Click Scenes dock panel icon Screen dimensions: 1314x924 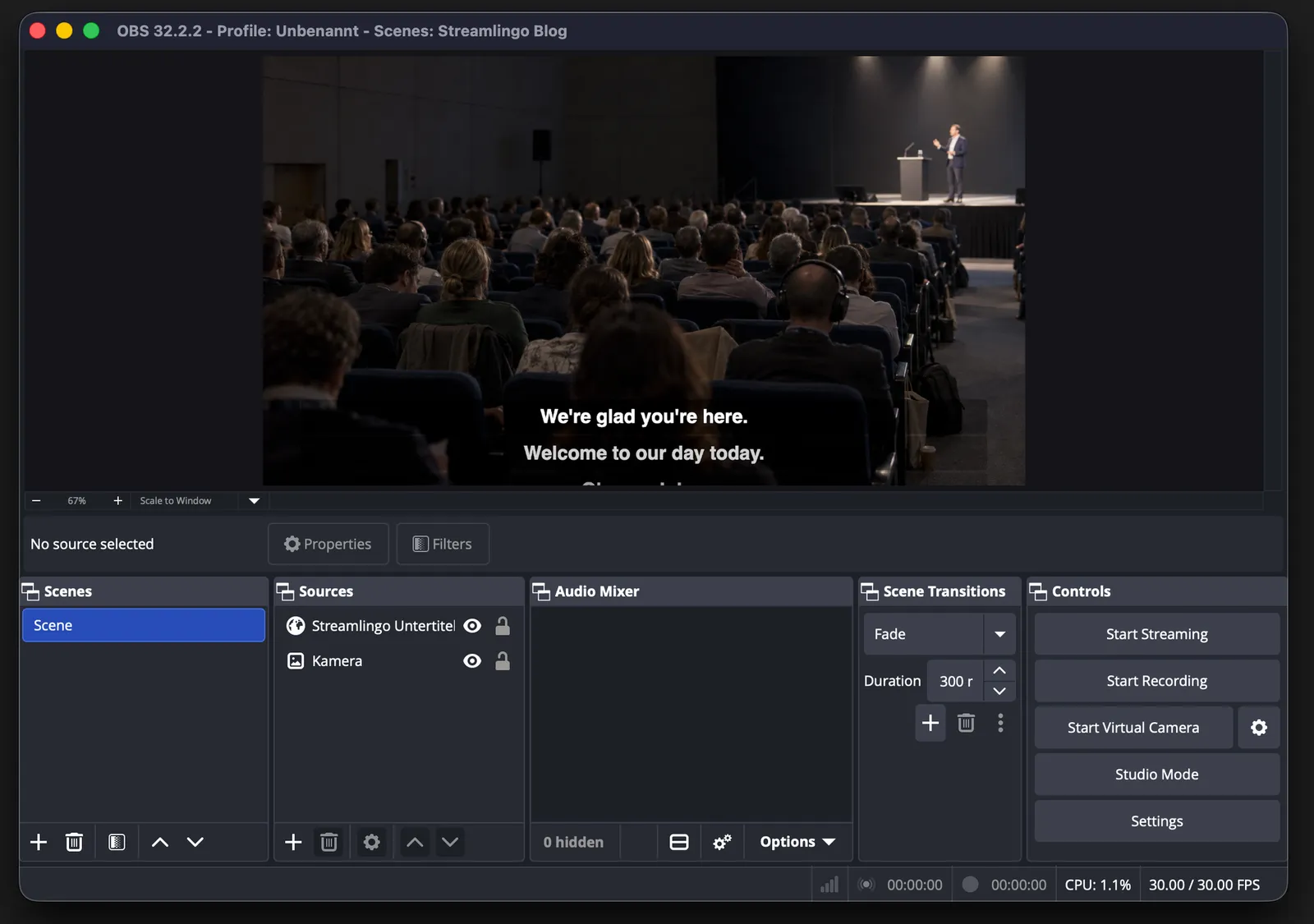(x=30, y=591)
